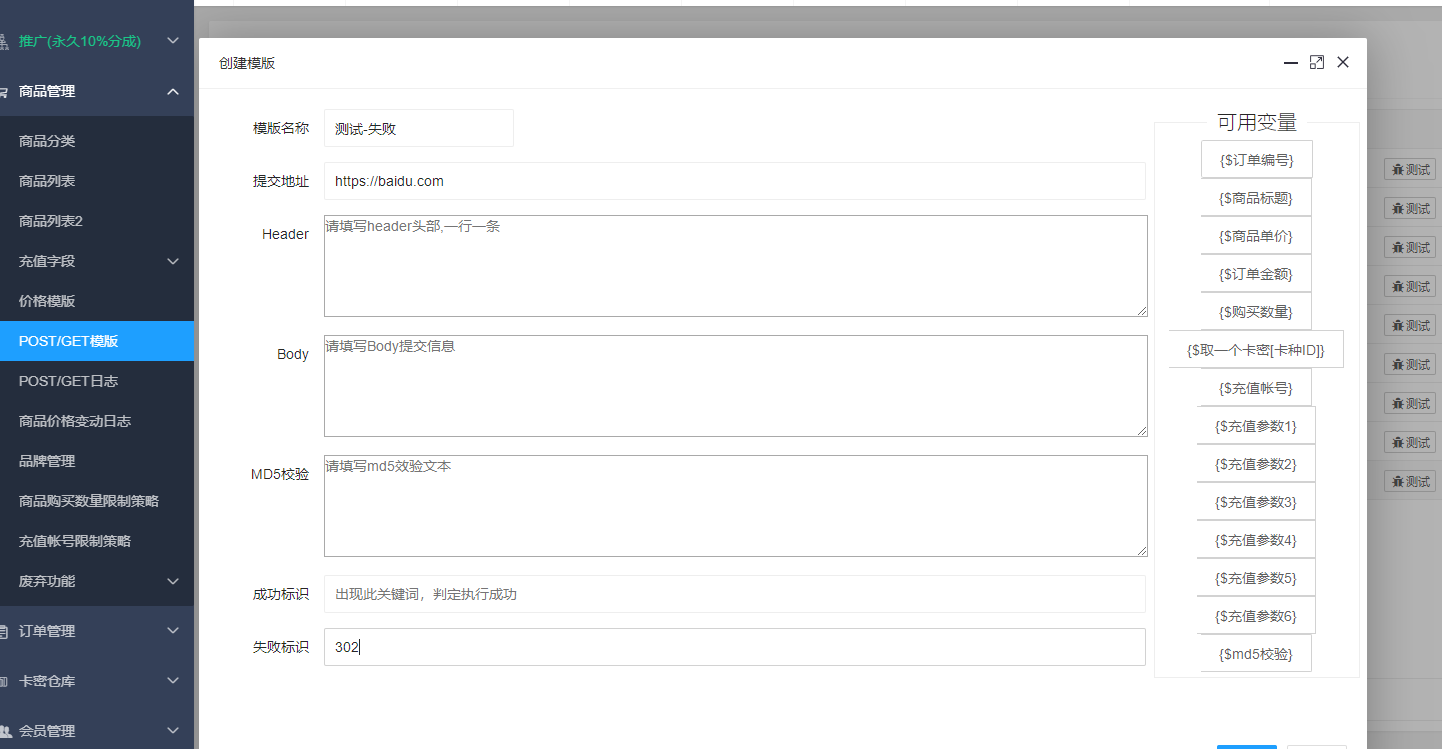Click the 商品管理 sidebar icon
This screenshot has height=749, width=1442.
pos(4,91)
